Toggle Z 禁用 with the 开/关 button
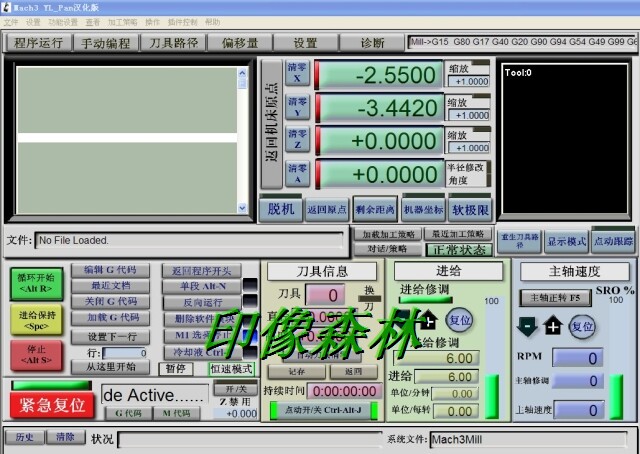The width and height of the screenshot is (640, 454). click(236, 389)
